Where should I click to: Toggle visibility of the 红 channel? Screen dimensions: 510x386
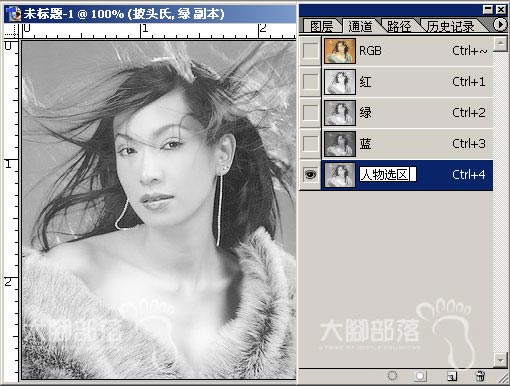(310, 82)
